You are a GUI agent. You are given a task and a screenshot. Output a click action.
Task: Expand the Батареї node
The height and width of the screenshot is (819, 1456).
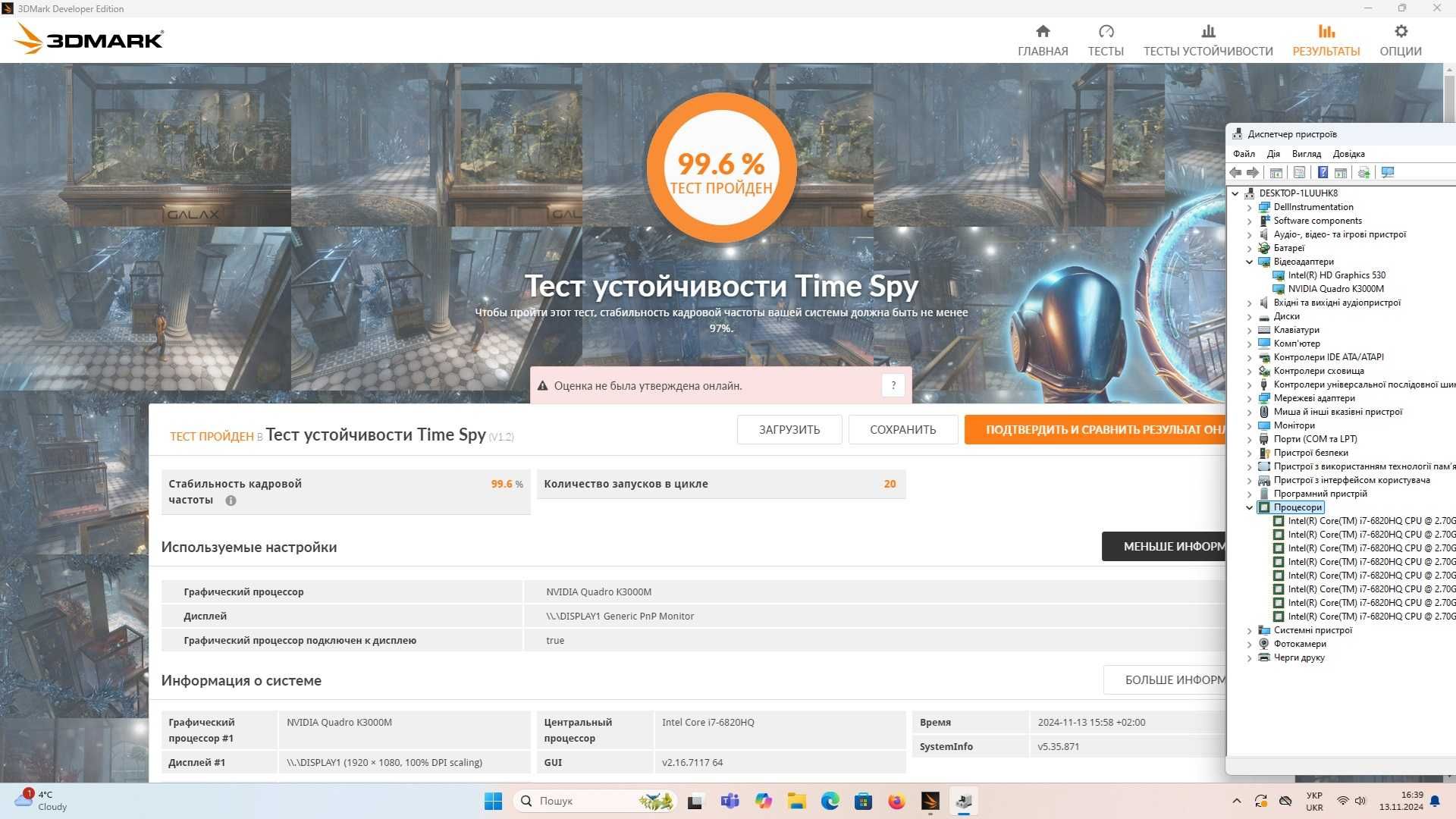click(1250, 248)
